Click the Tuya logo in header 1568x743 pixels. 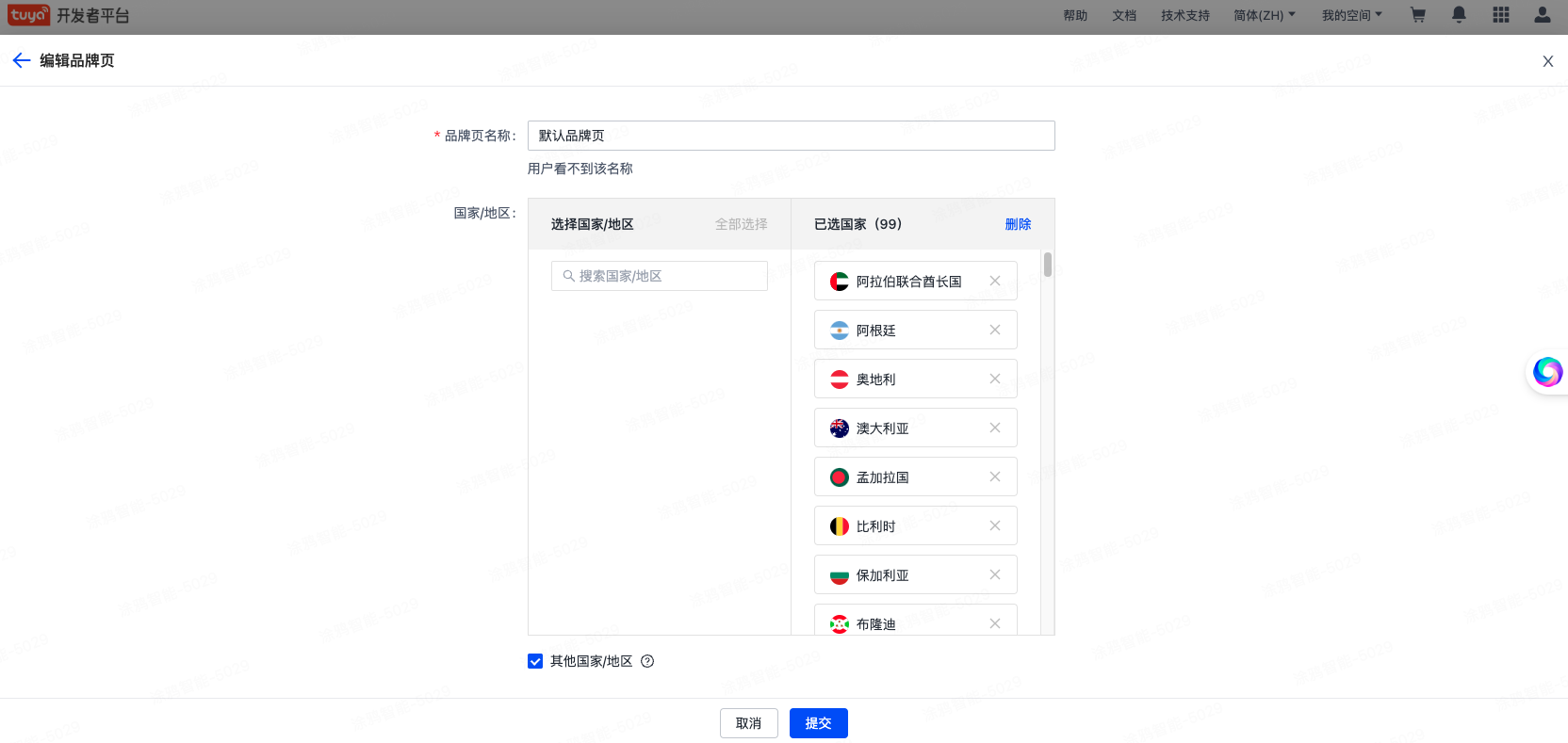click(x=28, y=15)
